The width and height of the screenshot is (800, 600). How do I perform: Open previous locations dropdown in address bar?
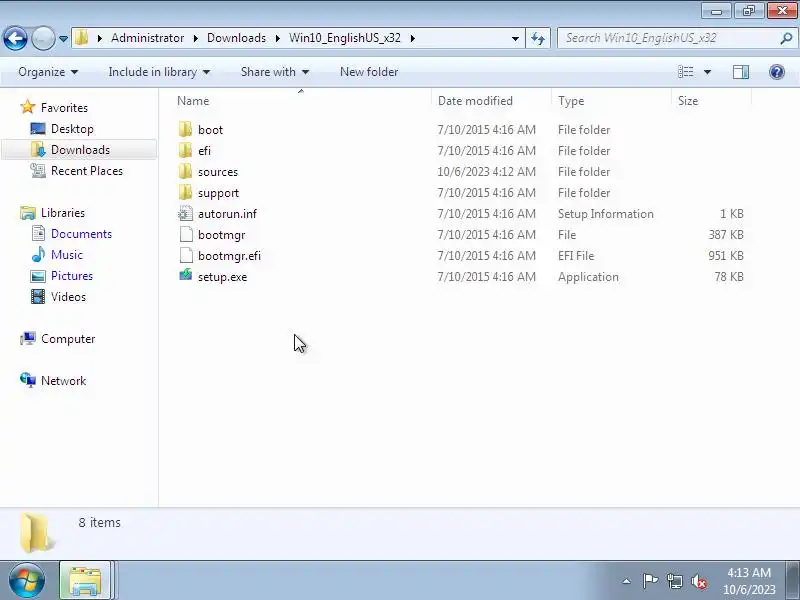click(515, 38)
